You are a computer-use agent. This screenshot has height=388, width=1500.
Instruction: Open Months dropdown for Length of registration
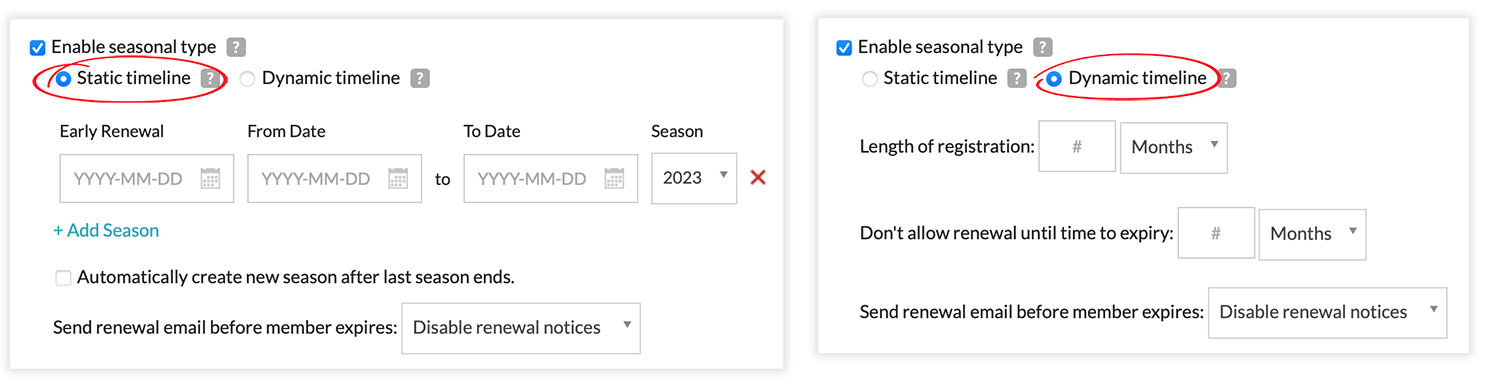pos(1174,147)
